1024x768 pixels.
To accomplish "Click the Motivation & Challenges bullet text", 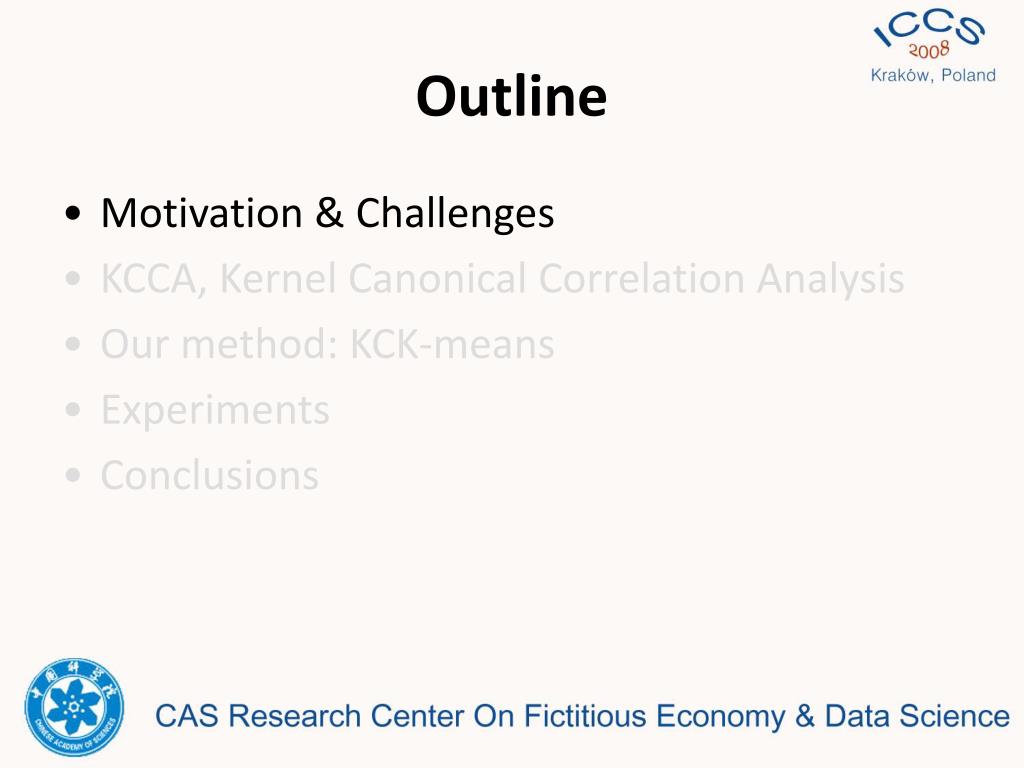I will [x=327, y=213].
